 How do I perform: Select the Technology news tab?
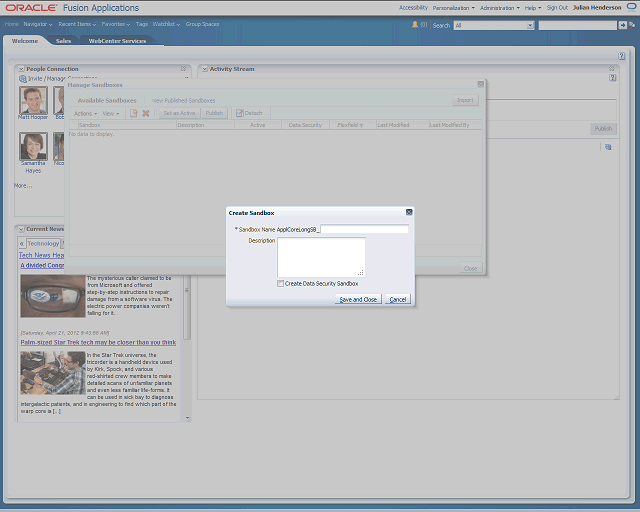43,243
